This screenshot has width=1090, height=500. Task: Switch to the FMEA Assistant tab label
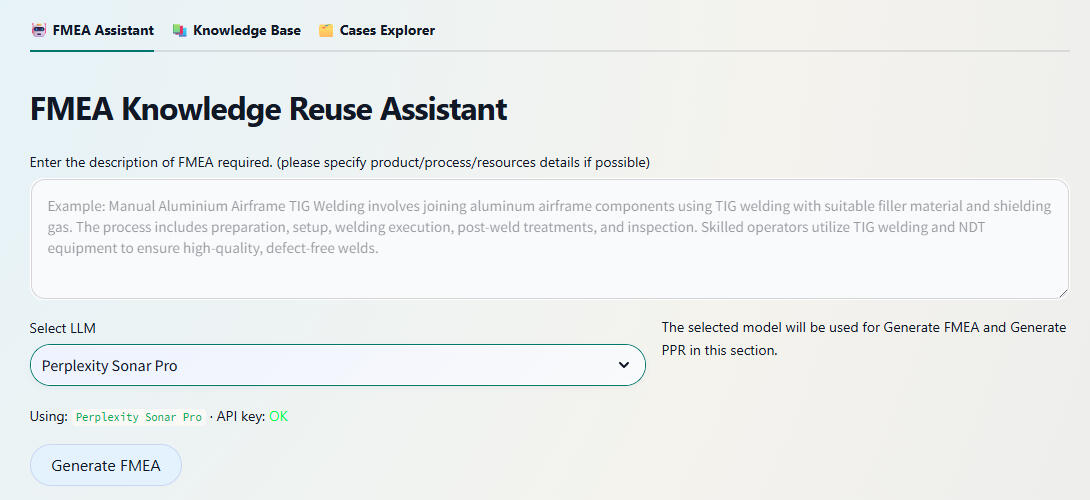click(103, 30)
